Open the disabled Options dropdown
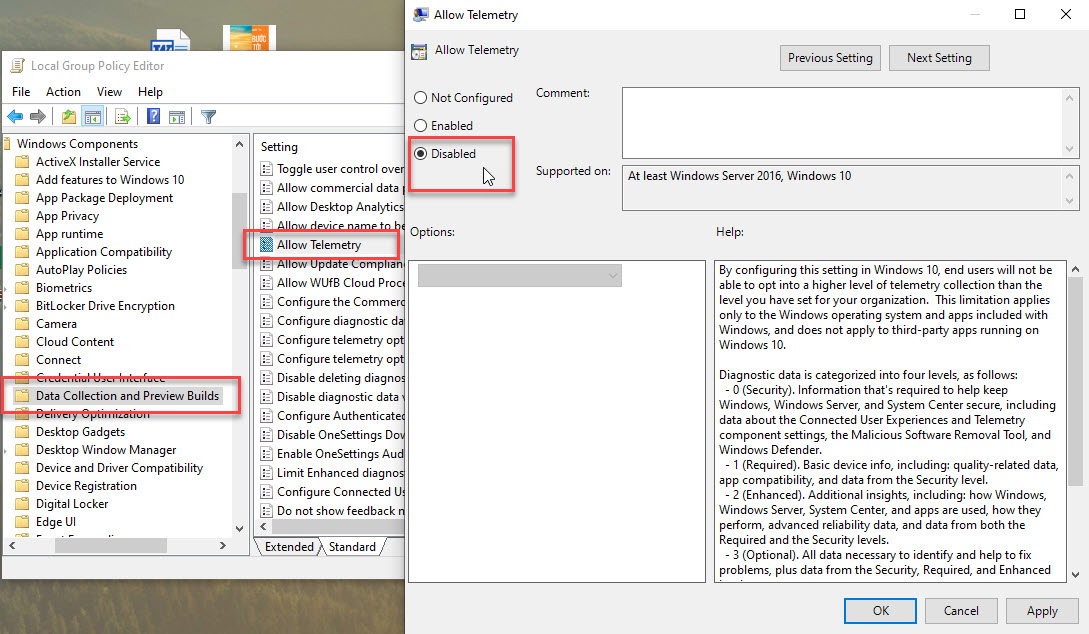This screenshot has height=634, width=1089. (x=519, y=275)
